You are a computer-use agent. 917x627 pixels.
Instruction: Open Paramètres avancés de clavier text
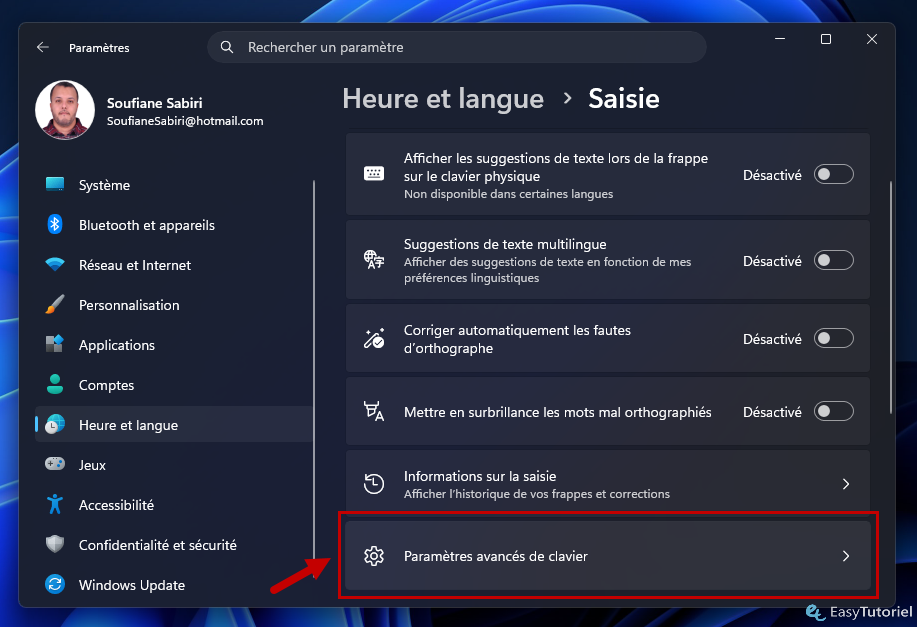tap(495, 556)
